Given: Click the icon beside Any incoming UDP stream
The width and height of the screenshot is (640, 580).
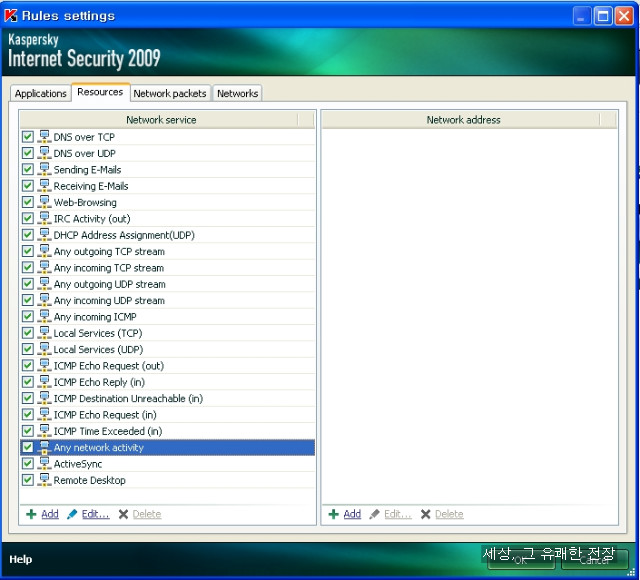Looking at the screenshot, I should (44, 300).
